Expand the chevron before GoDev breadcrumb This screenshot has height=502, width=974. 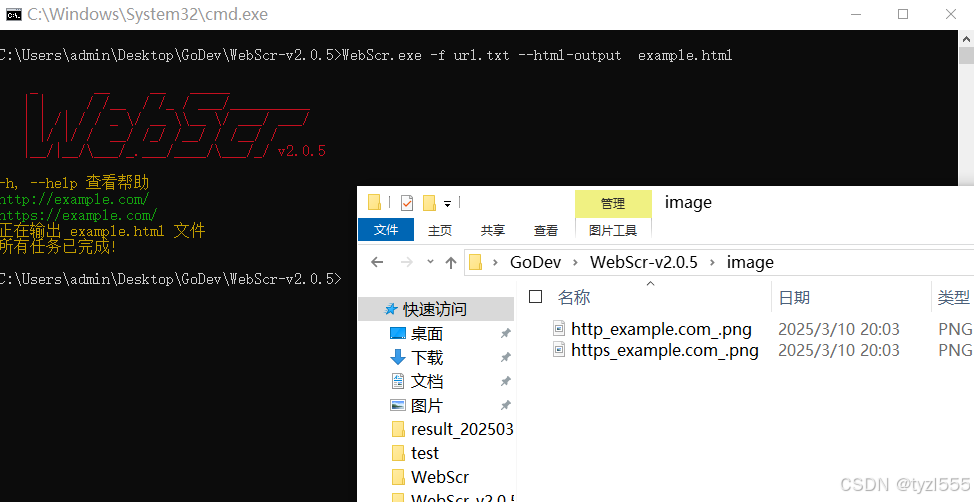click(x=495, y=263)
